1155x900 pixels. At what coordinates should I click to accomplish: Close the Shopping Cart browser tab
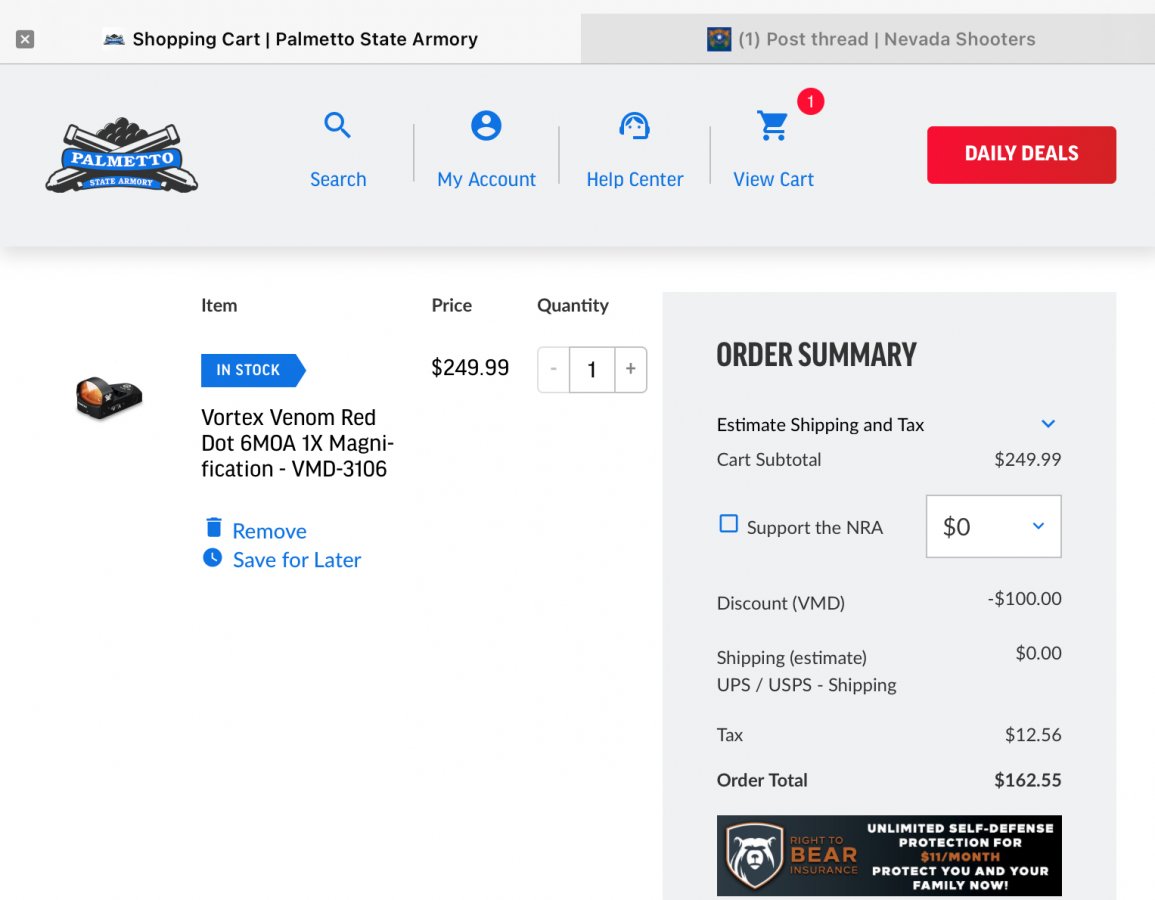25,39
